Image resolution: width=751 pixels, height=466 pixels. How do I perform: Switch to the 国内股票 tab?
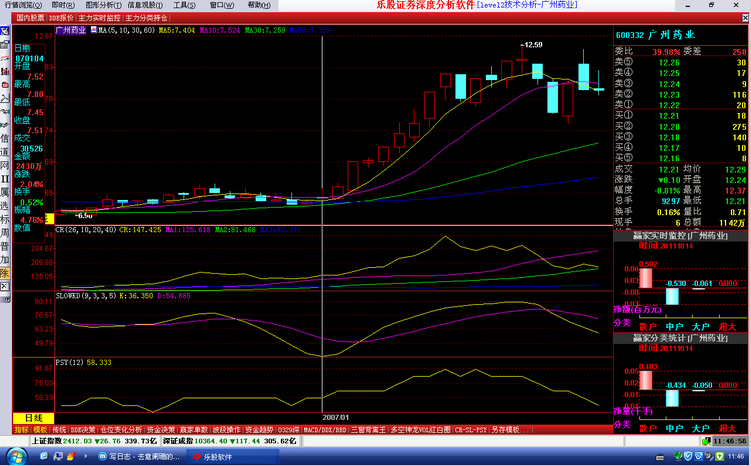click(30, 18)
